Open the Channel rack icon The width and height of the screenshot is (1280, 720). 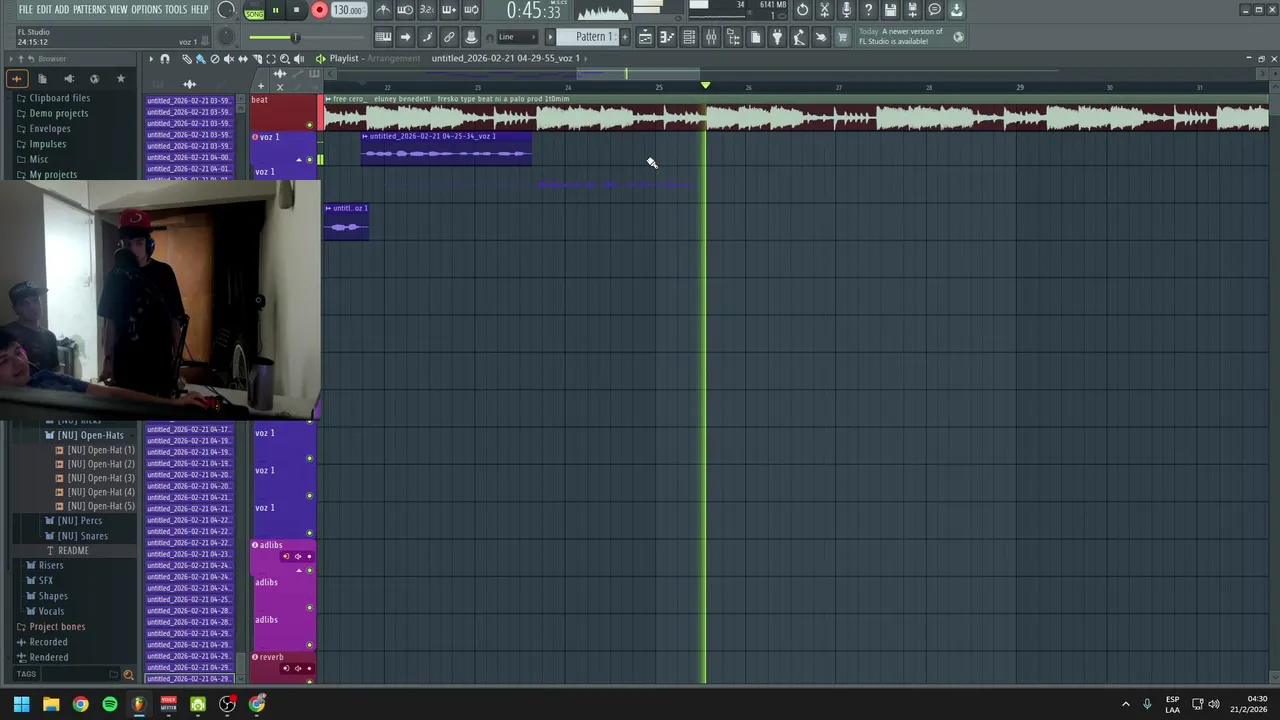click(689, 37)
